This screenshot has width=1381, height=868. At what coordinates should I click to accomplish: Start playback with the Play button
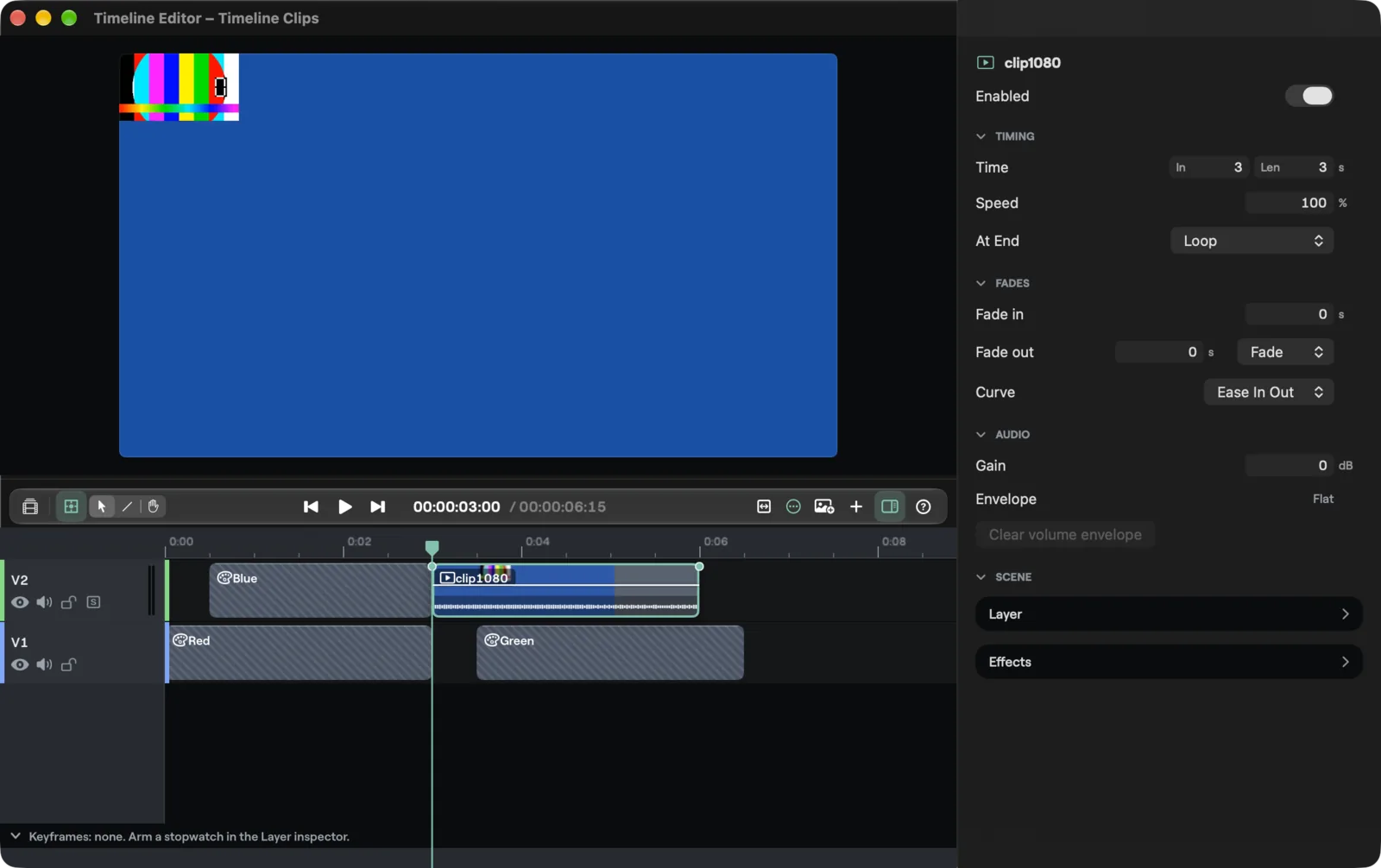click(344, 506)
